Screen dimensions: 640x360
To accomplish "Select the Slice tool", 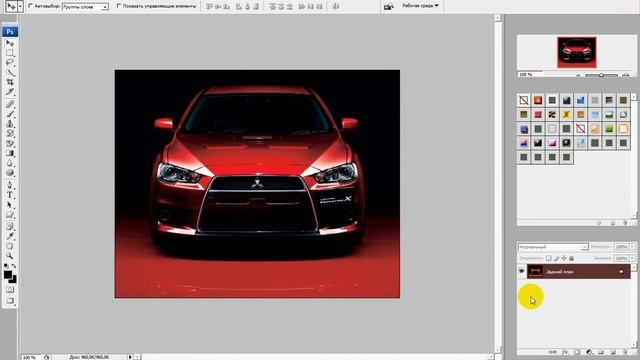I will pos(10,92).
